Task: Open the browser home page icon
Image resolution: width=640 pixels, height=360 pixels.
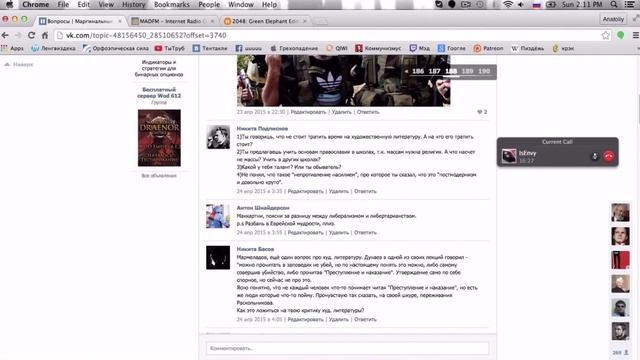Action: (x=44, y=36)
